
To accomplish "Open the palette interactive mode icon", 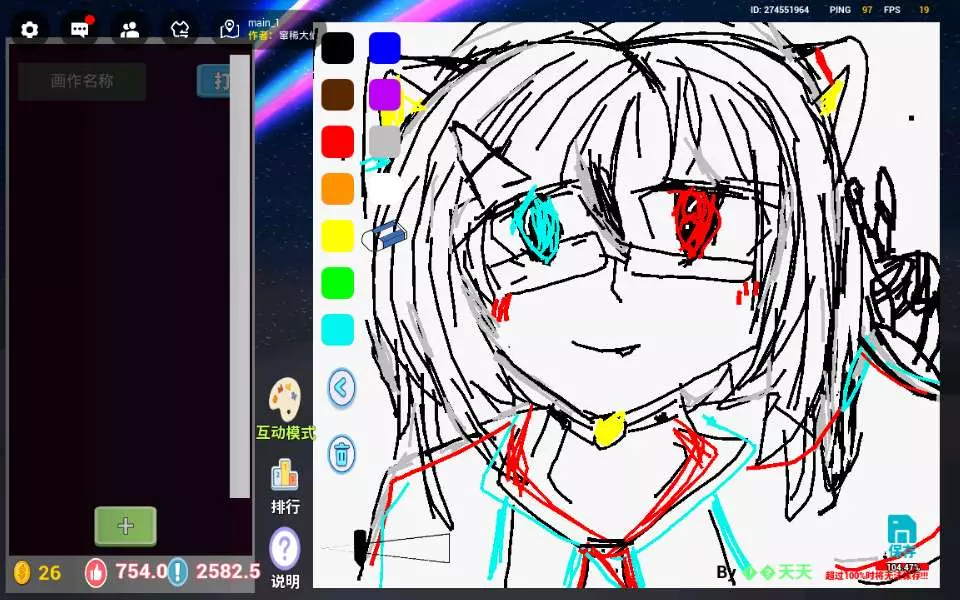I will pyautogui.click(x=285, y=399).
